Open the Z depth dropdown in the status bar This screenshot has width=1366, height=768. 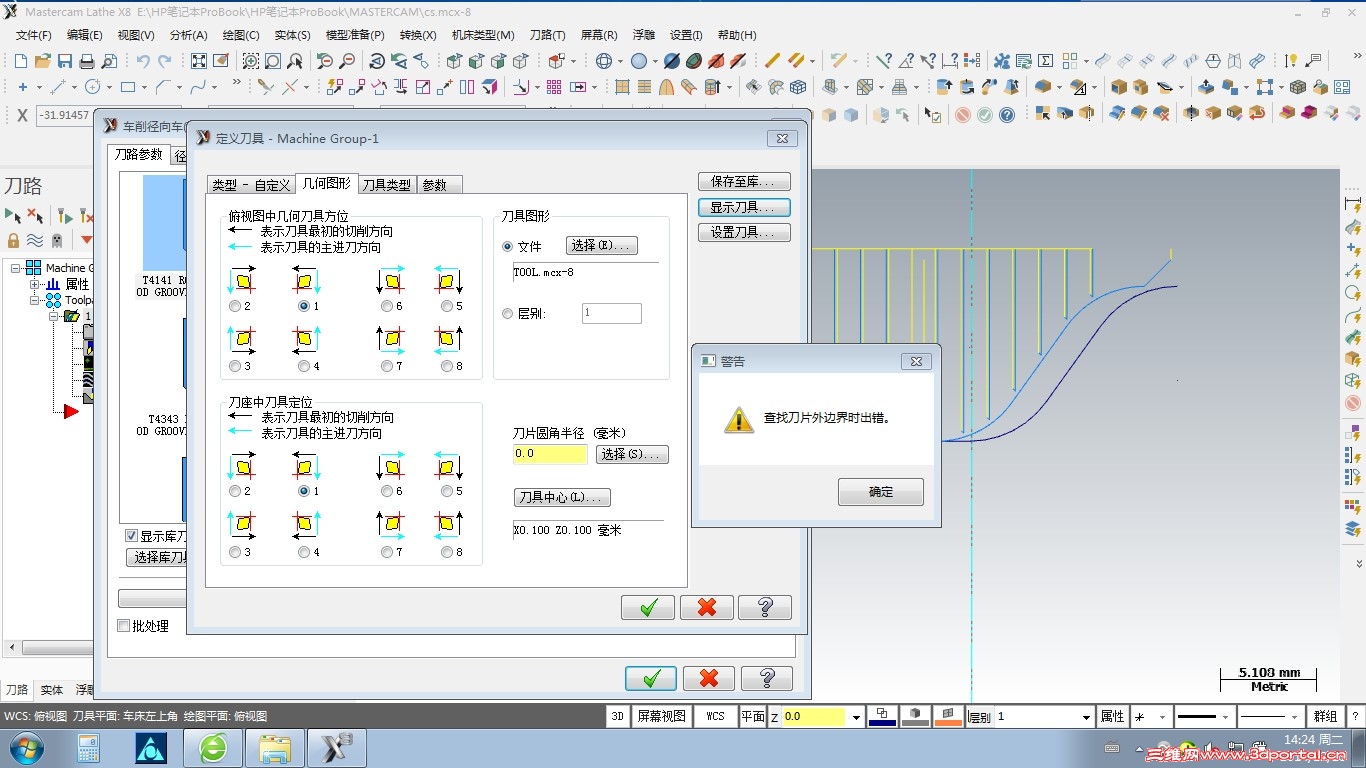click(x=856, y=717)
